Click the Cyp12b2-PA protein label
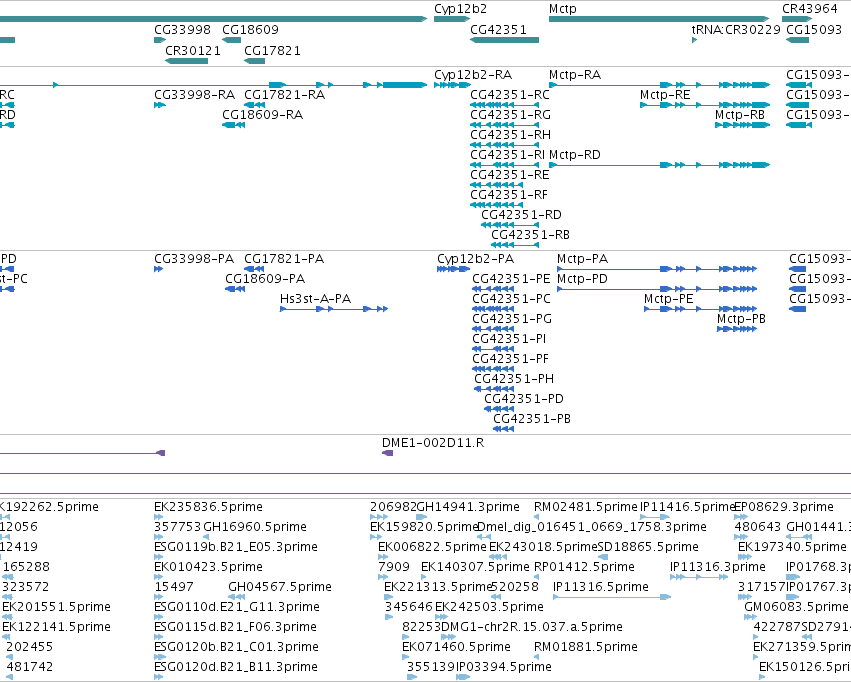Viewport: 851px width, 682px height. coord(475,259)
